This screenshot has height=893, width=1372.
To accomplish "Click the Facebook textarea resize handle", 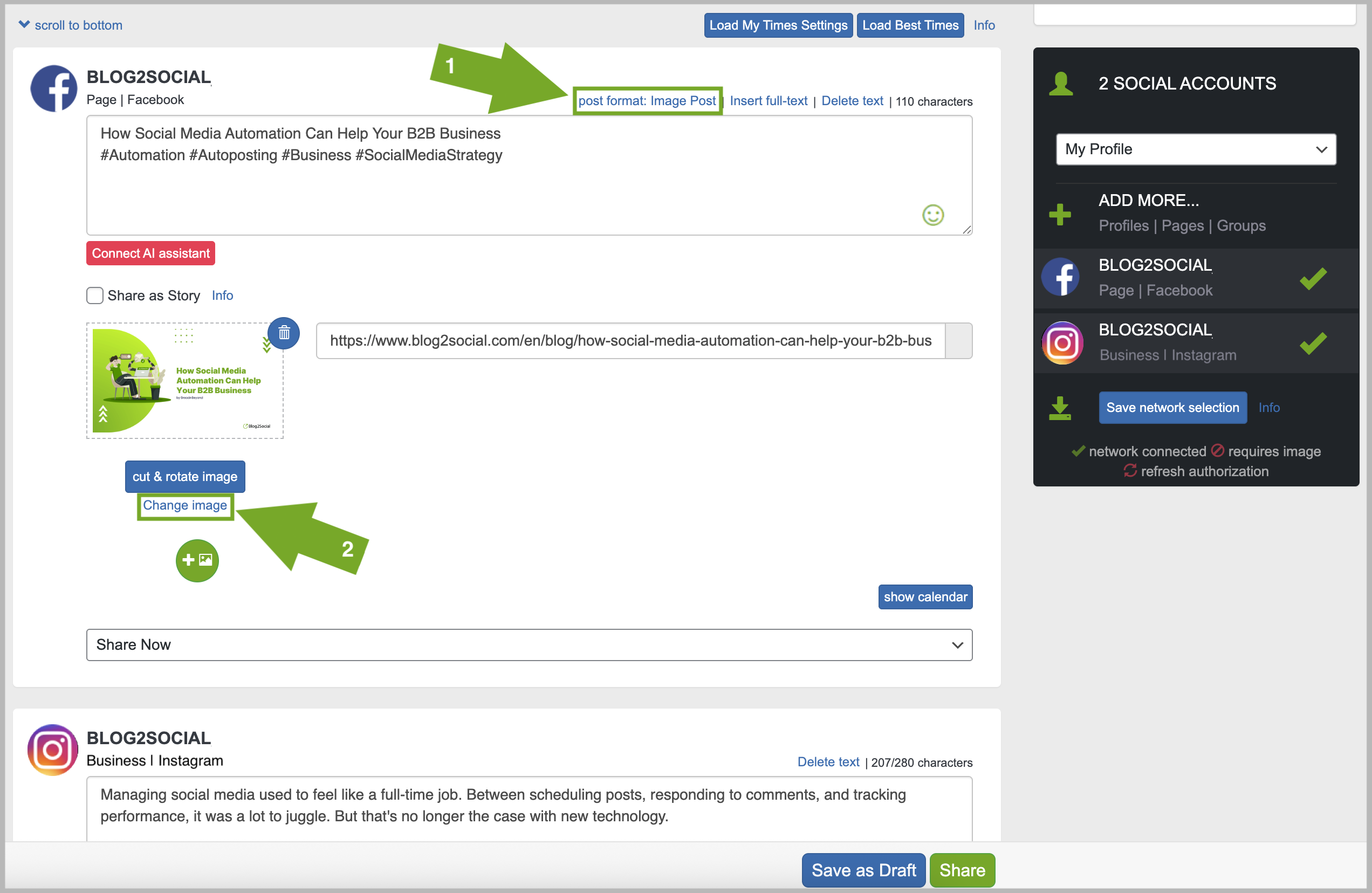I will coord(967,229).
